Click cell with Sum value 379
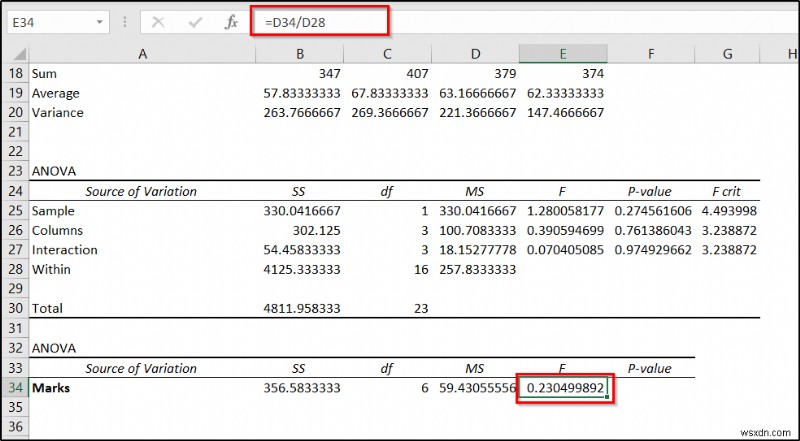This screenshot has height=441, width=800. (505, 74)
